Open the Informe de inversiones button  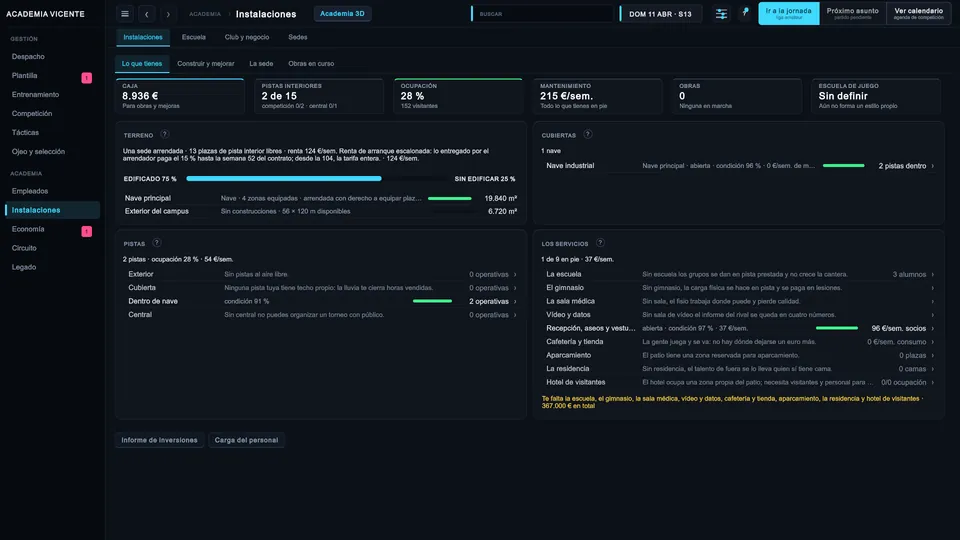tap(159, 440)
